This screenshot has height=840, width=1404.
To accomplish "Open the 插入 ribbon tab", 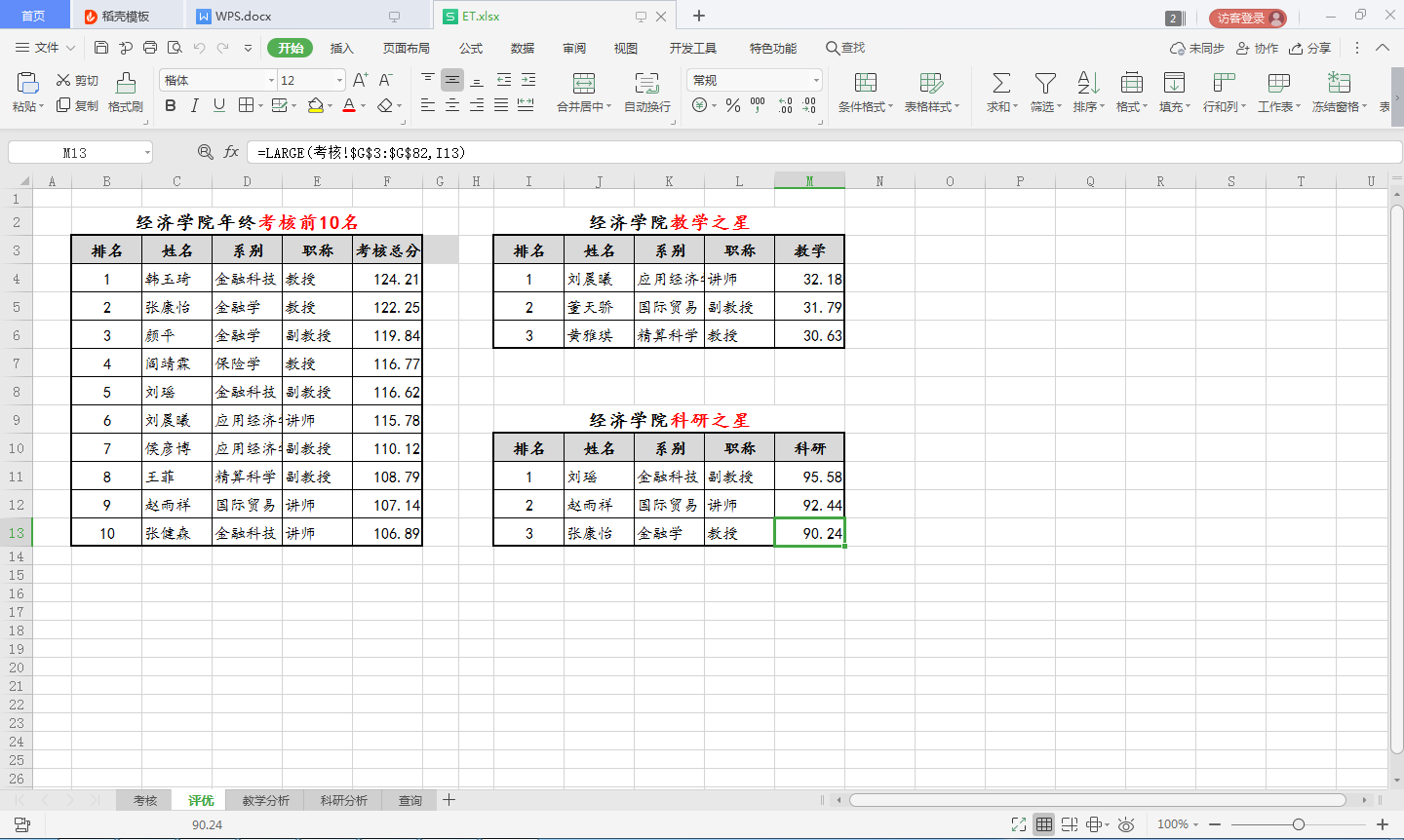I will [x=341, y=48].
